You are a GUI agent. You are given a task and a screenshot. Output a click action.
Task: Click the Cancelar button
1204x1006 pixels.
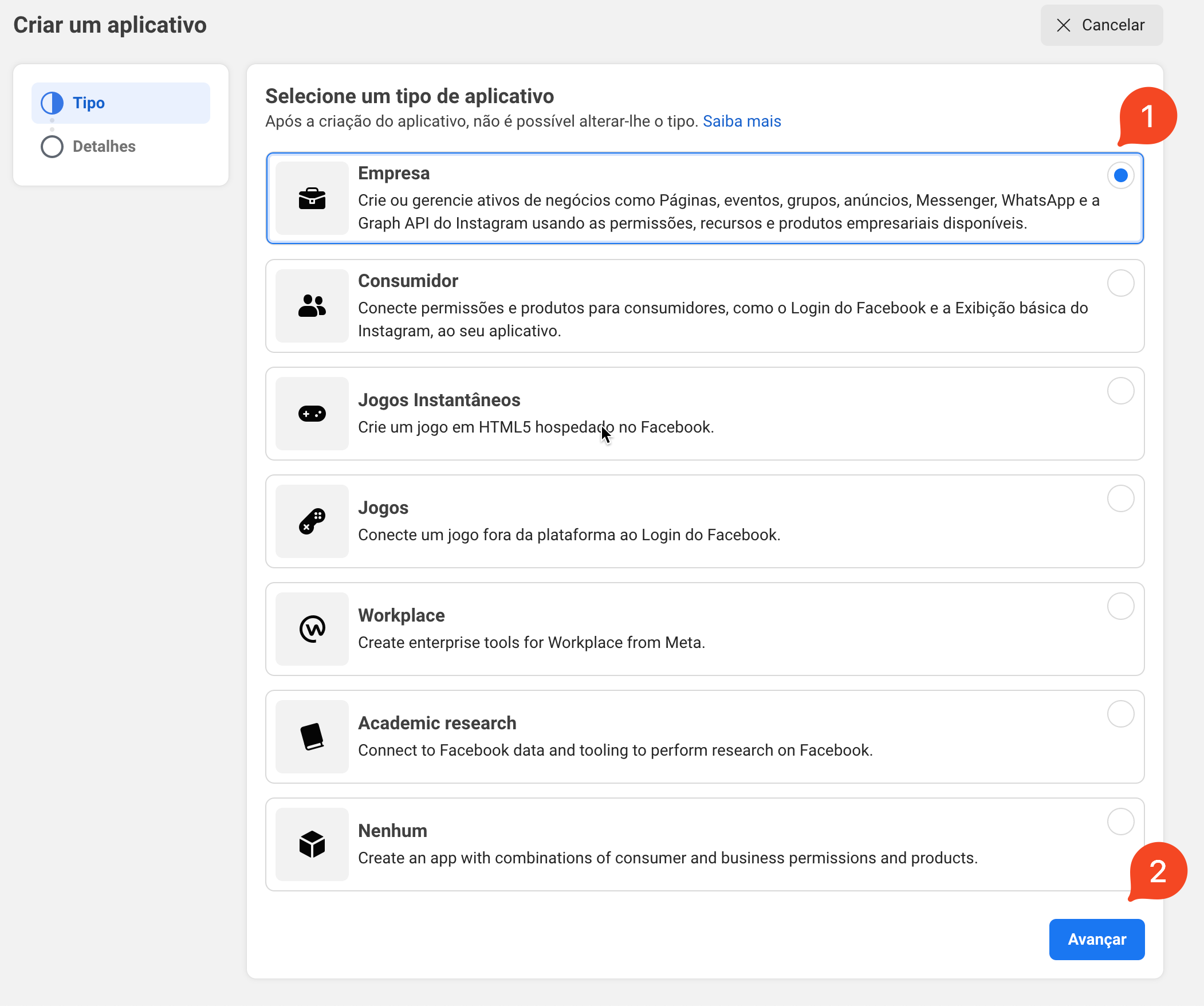point(1101,25)
